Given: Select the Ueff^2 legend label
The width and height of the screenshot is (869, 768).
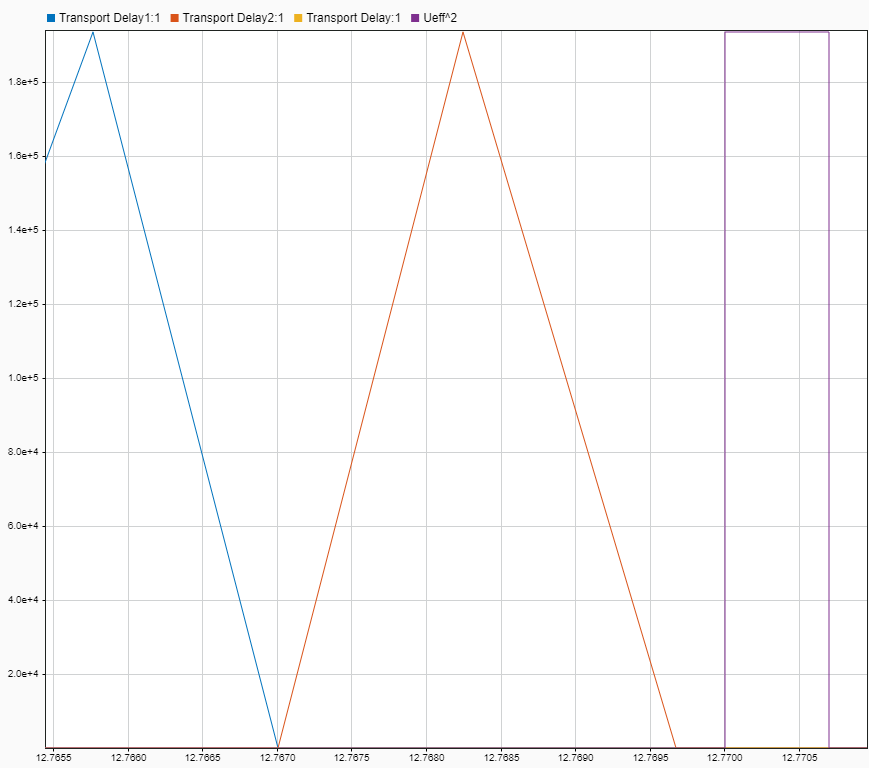Looking at the screenshot, I should [x=440, y=18].
